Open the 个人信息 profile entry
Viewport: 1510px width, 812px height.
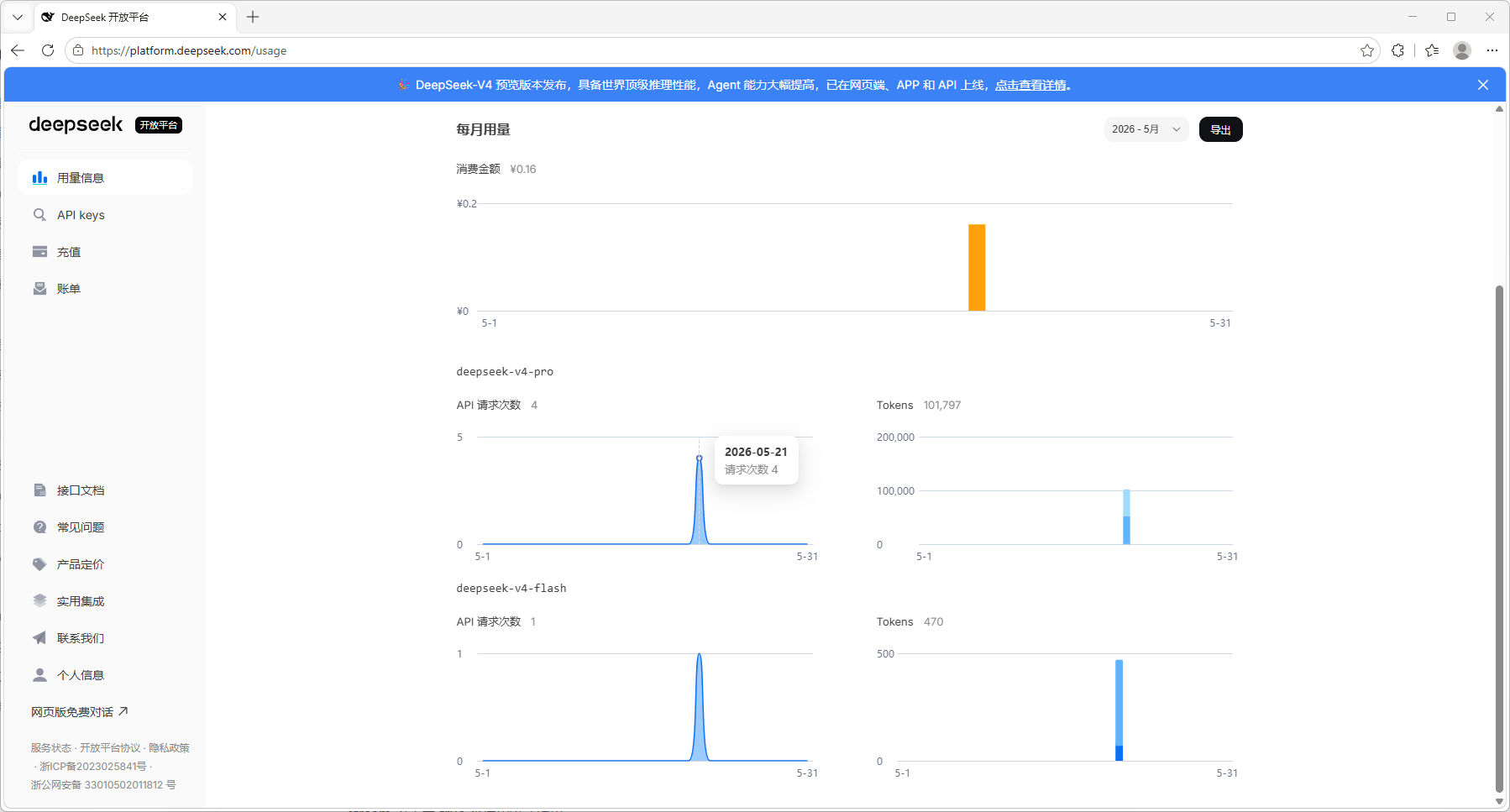pos(105,675)
